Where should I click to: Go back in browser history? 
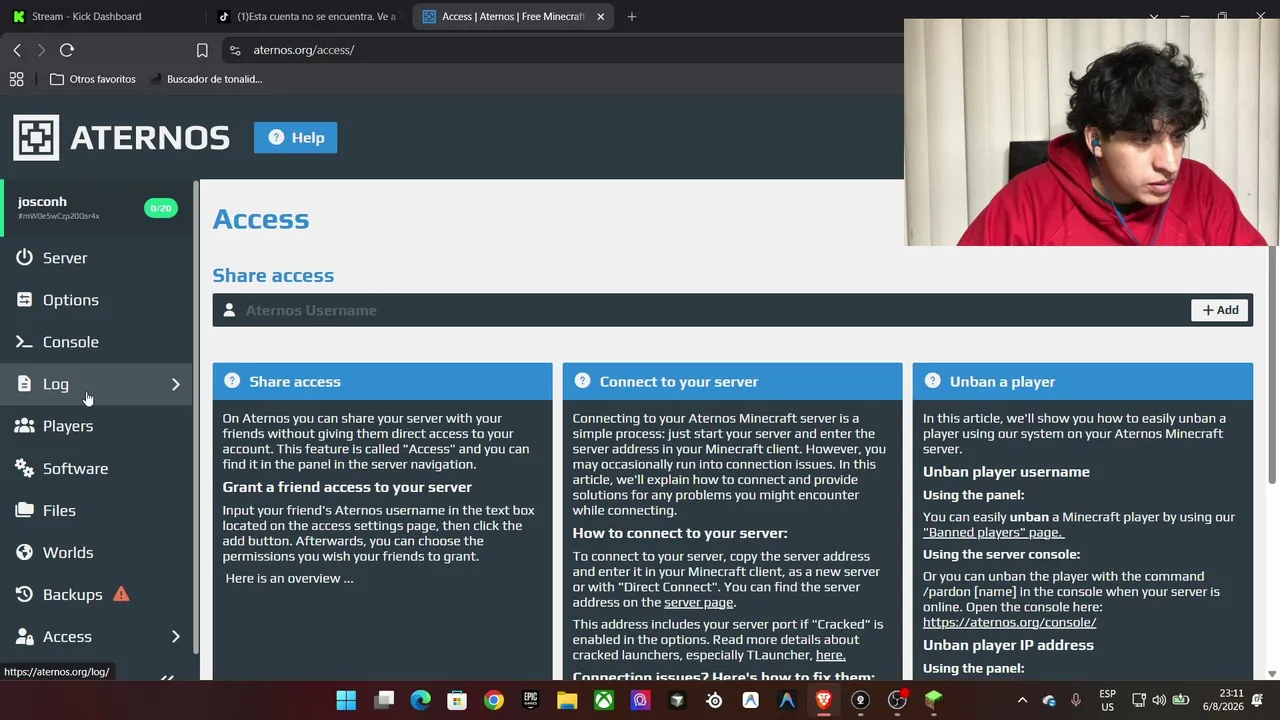click(17, 50)
